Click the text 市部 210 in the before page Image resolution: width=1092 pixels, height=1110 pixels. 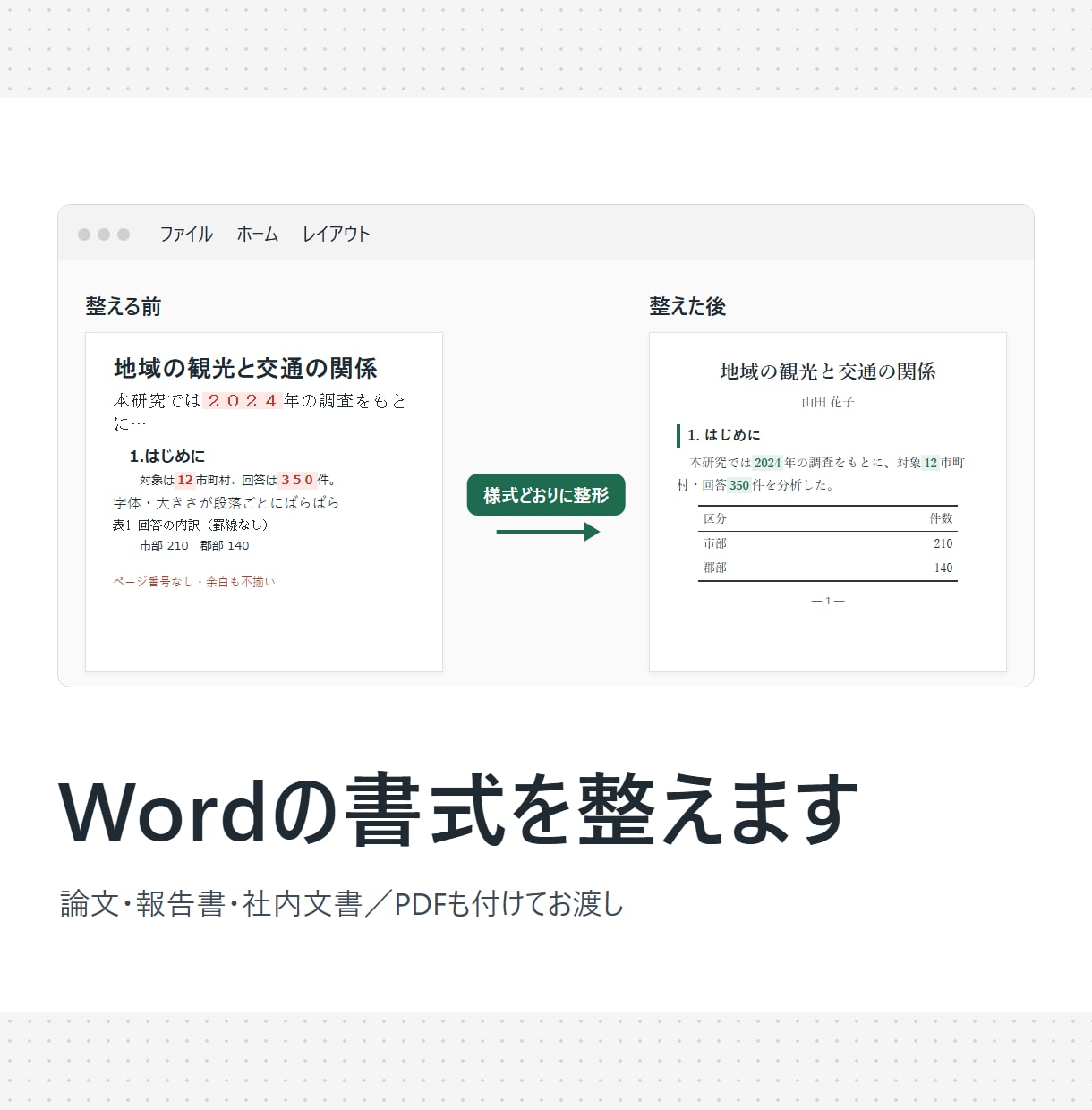click(164, 545)
